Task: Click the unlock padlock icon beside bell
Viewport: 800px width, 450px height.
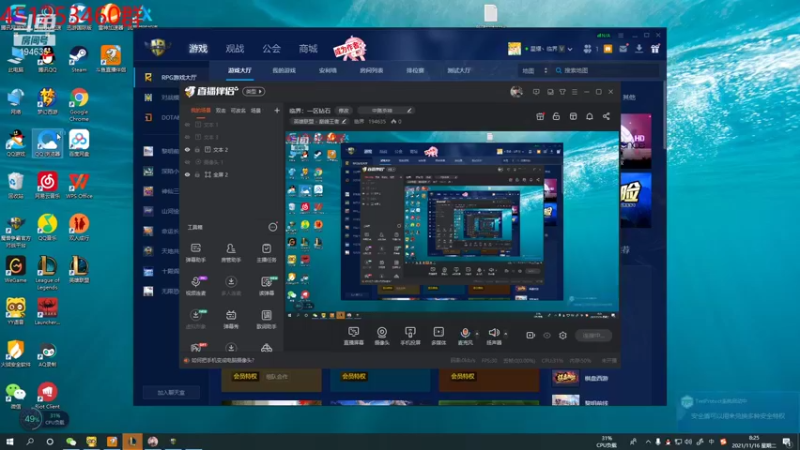Action: click(x=556, y=116)
